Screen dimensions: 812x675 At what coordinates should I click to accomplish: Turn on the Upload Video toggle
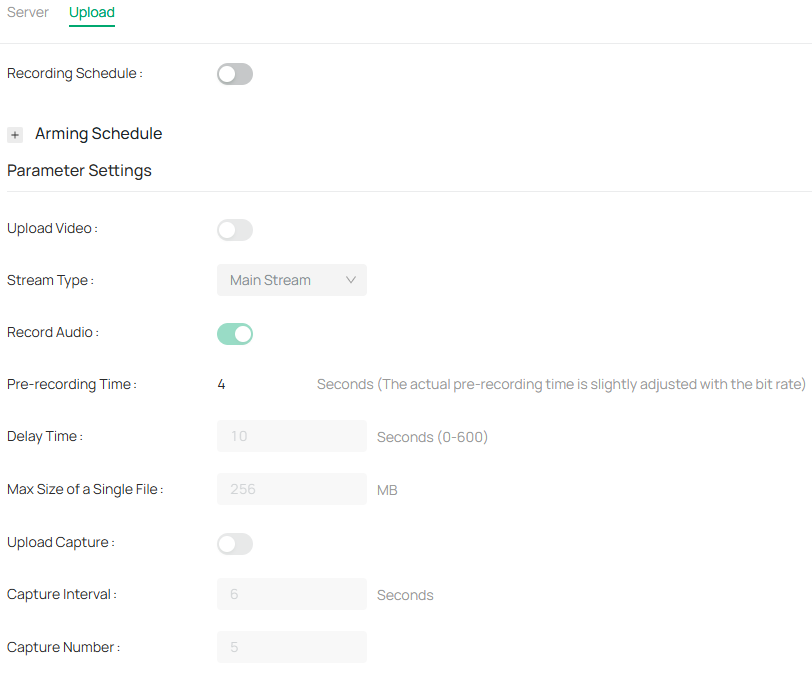pyautogui.click(x=235, y=230)
